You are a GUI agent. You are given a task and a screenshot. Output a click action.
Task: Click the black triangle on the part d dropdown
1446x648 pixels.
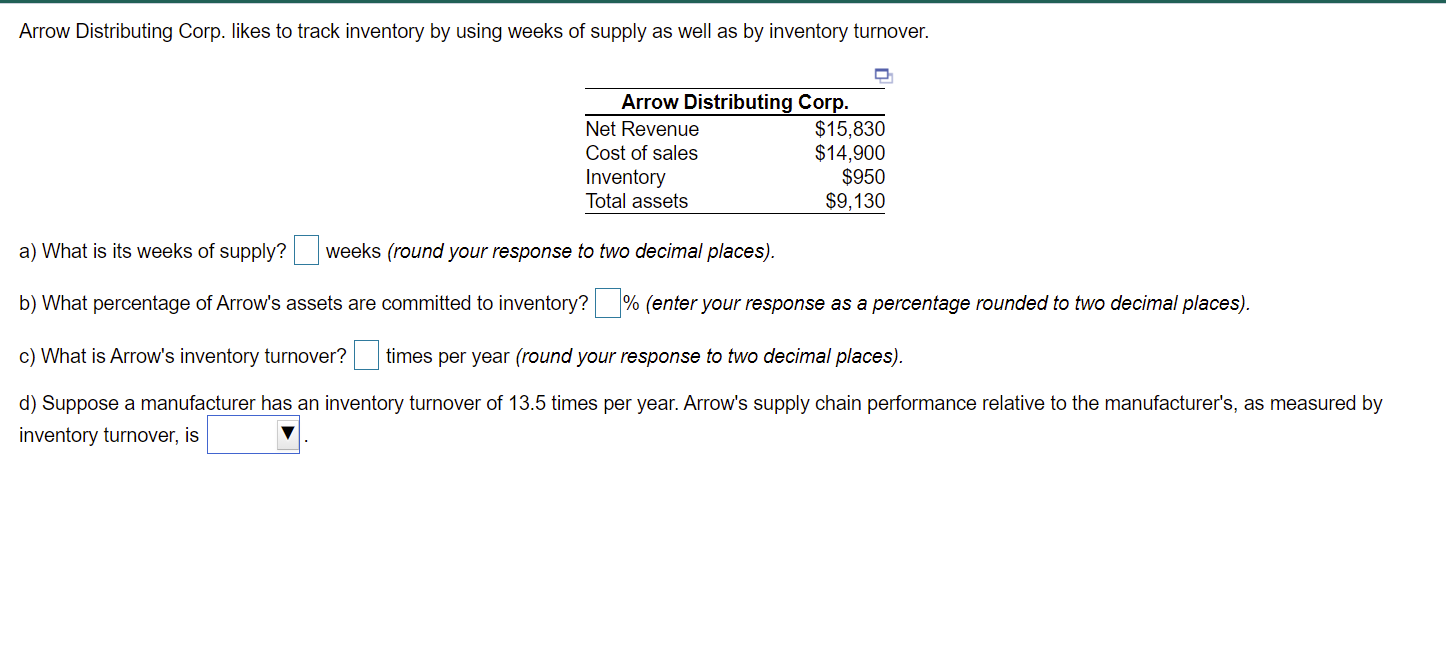[287, 433]
